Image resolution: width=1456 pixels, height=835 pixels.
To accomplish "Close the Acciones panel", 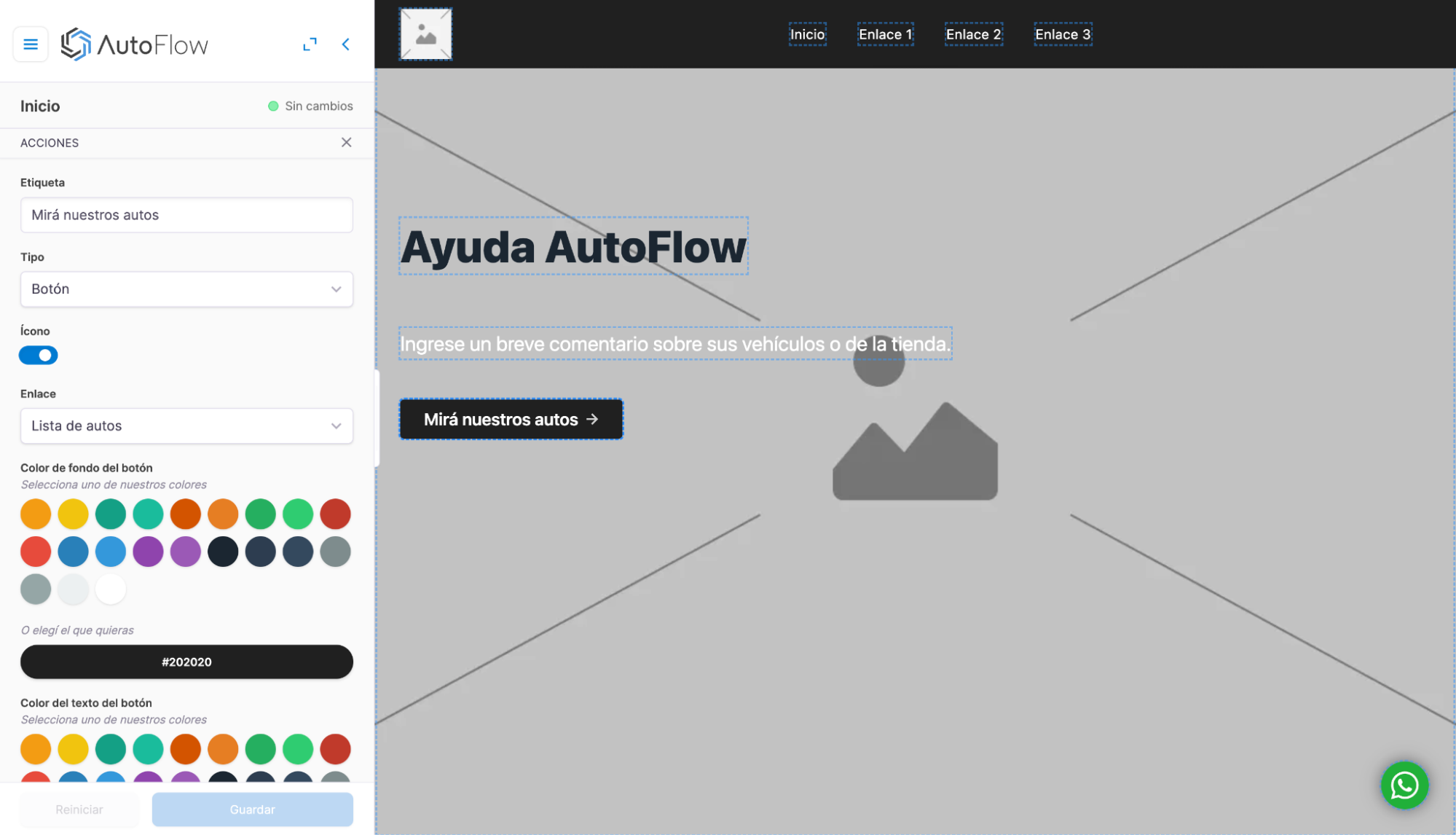I will tap(347, 142).
